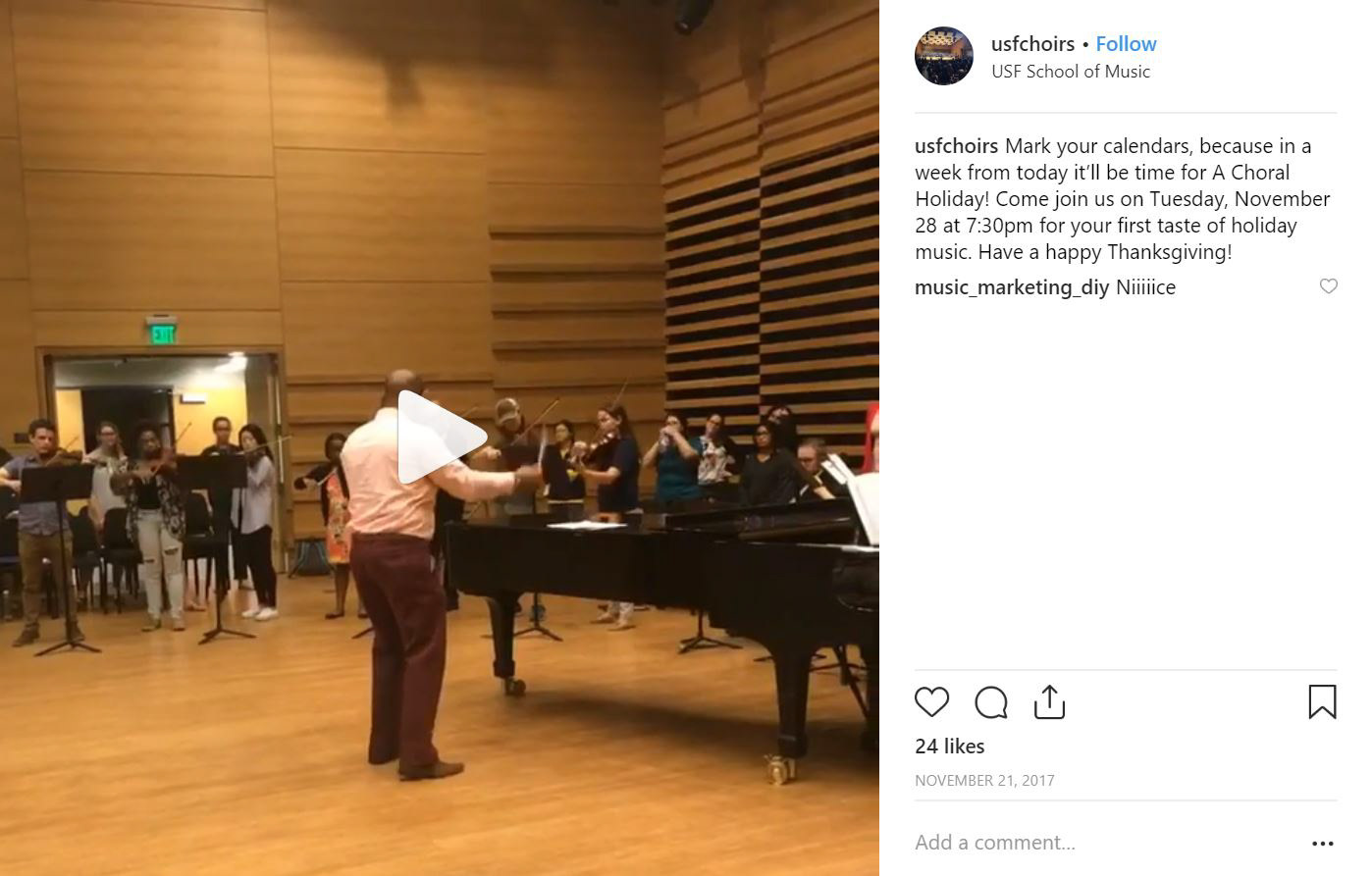Open the November 21, 2017 timestamp
This screenshot has width=1372, height=876.
(984, 781)
